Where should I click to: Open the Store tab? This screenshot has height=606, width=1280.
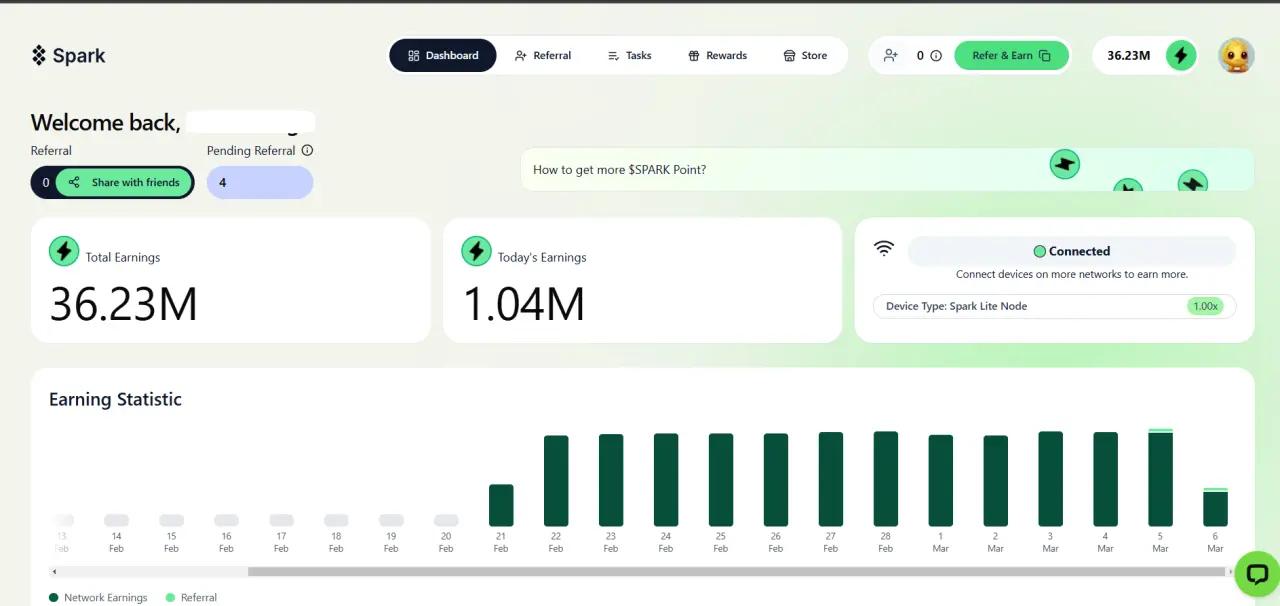click(805, 55)
